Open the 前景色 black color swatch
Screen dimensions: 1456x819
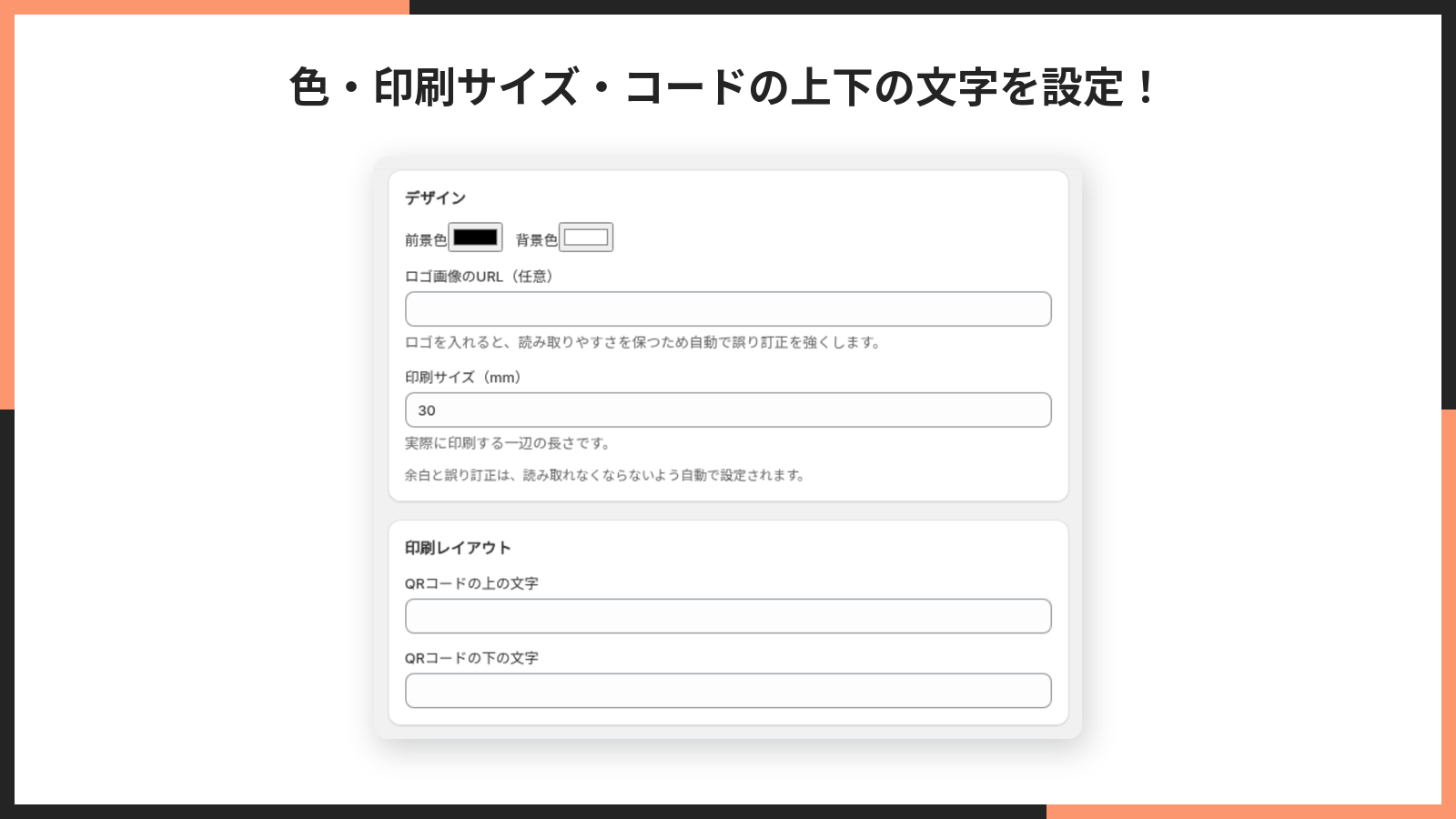click(x=475, y=238)
